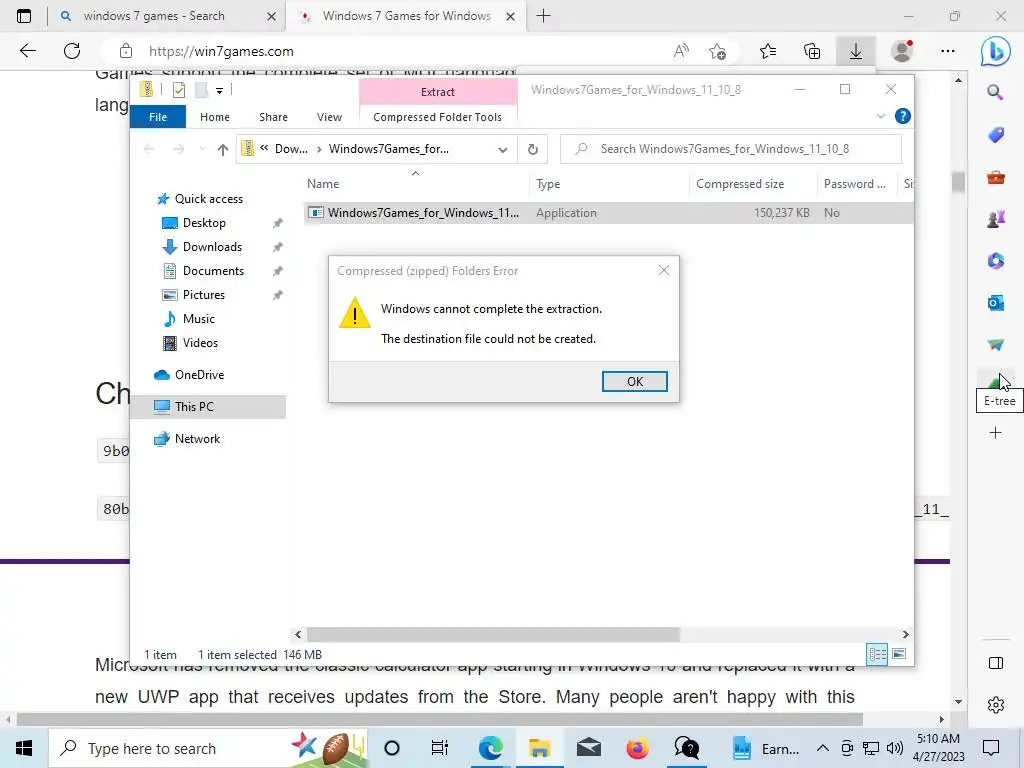1024x768 pixels.
Task: Click the Edge browser back arrow
Action: (x=27, y=51)
